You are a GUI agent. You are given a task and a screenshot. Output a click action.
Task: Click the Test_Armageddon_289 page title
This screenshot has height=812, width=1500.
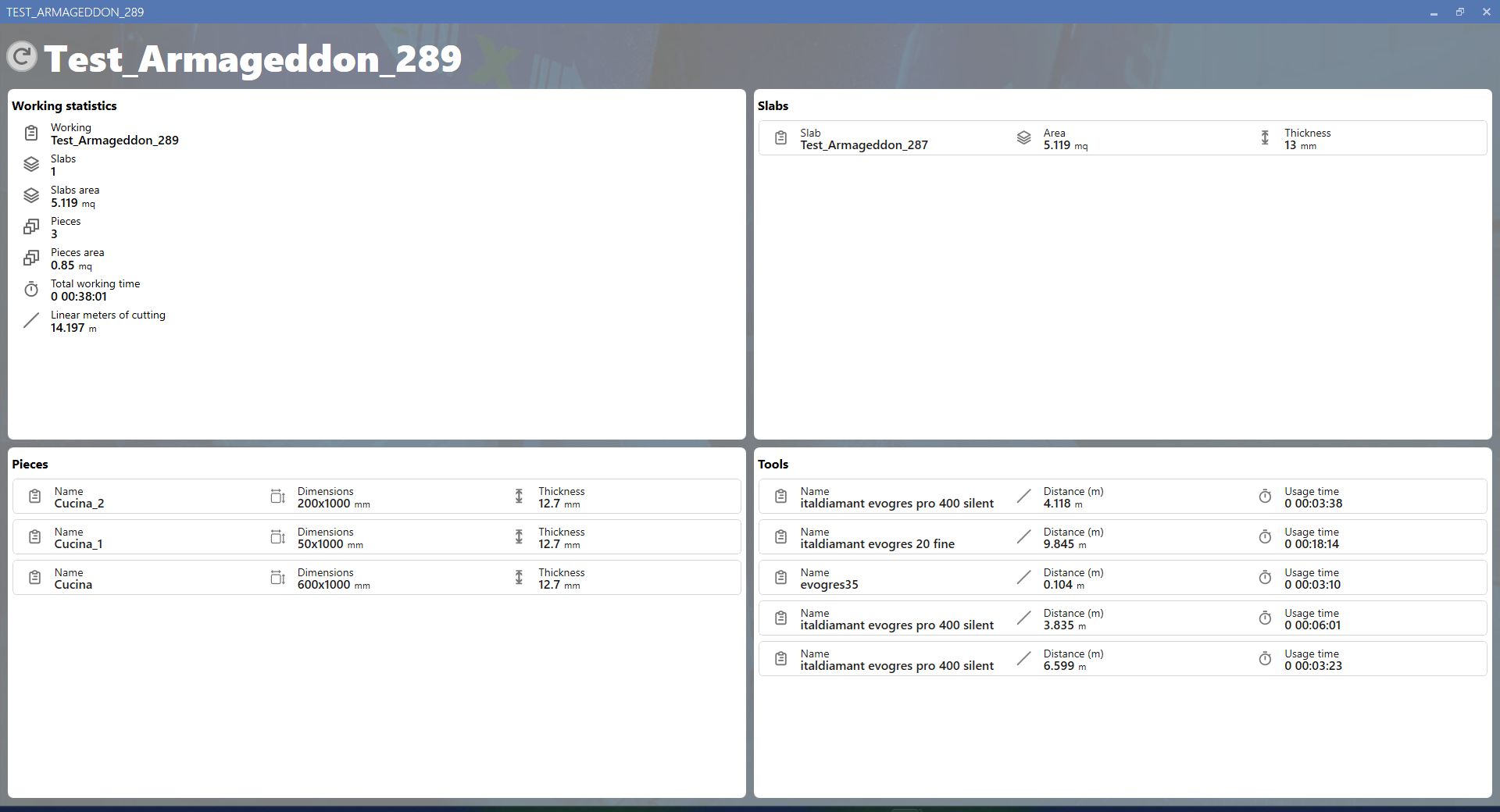point(252,59)
